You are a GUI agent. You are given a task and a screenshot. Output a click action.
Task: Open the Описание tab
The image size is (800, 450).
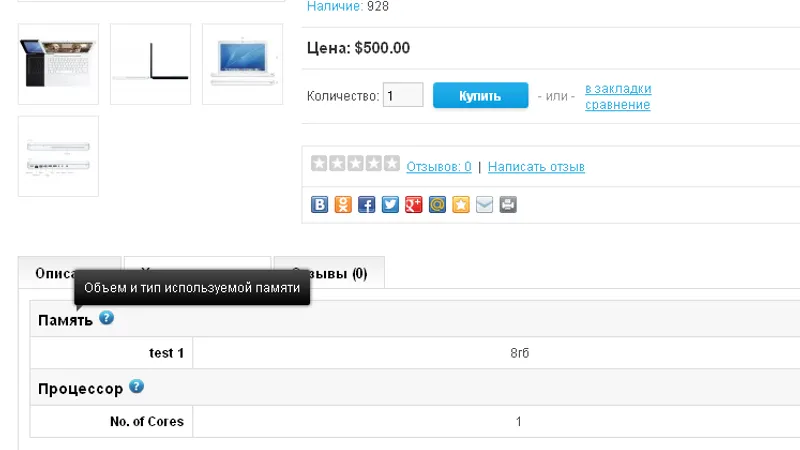[69, 273]
